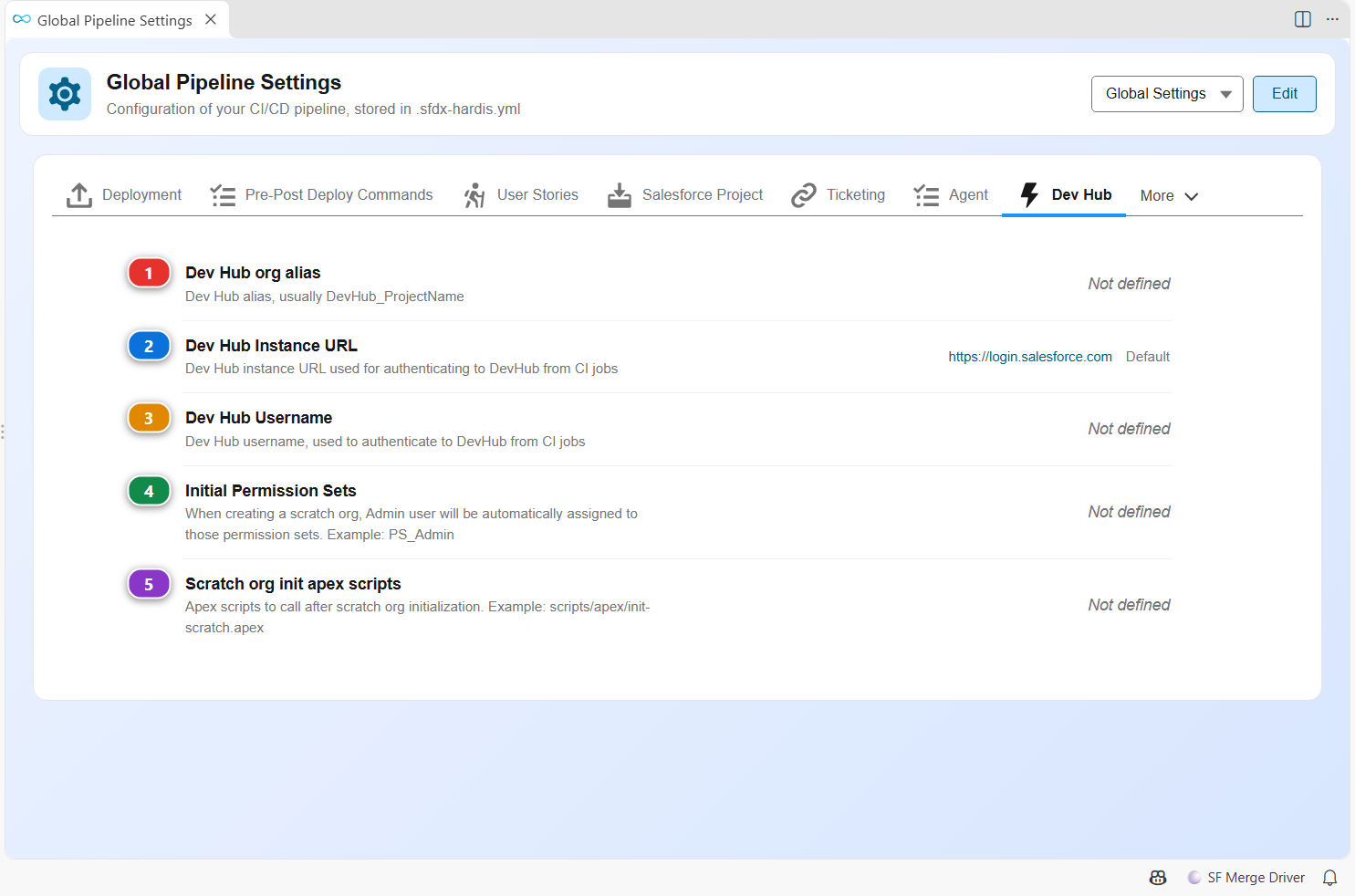Screen dimensions: 1355x896
Task: Click the Ticketing chain link icon
Action: pyautogui.click(x=804, y=195)
